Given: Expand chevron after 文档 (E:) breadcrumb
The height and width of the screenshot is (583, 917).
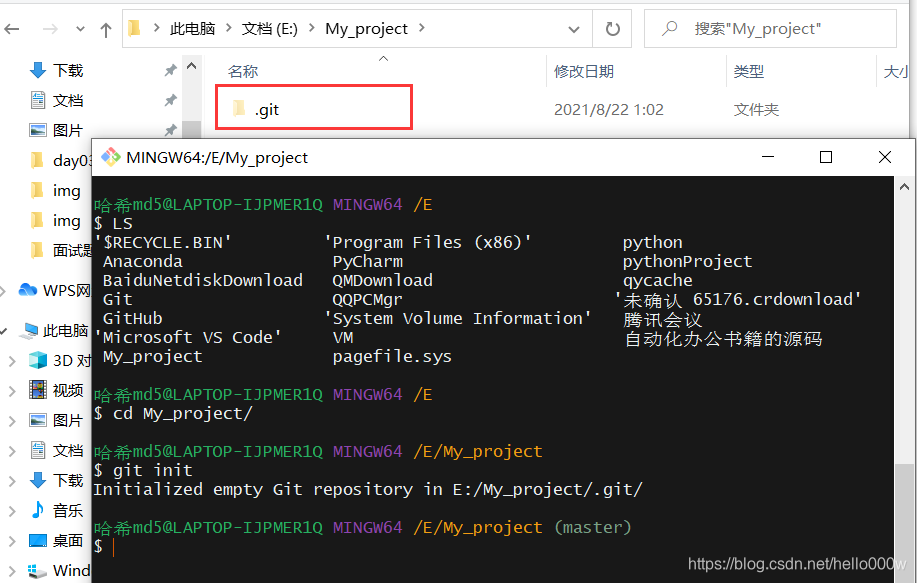Looking at the screenshot, I should coord(311,28).
